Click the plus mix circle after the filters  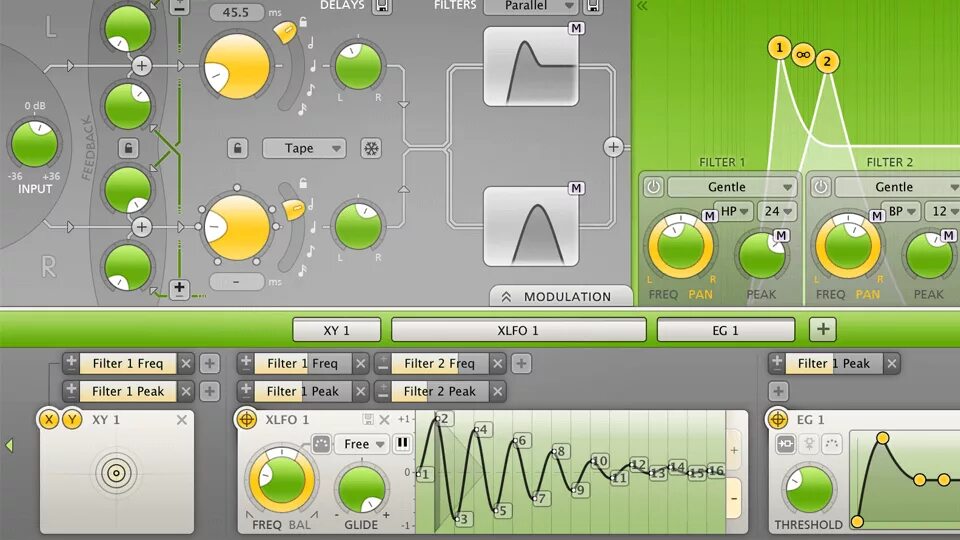pos(613,147)
